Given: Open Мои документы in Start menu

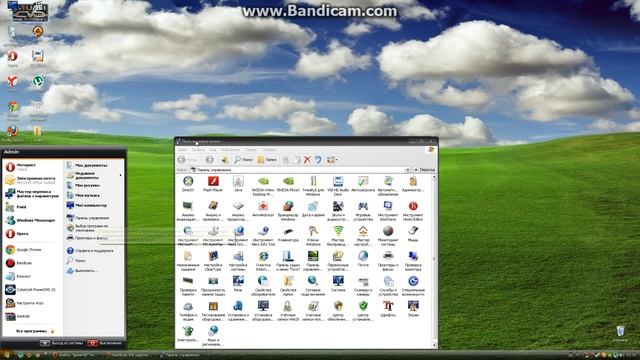Looking at the screenshot, I should (94, 165).
